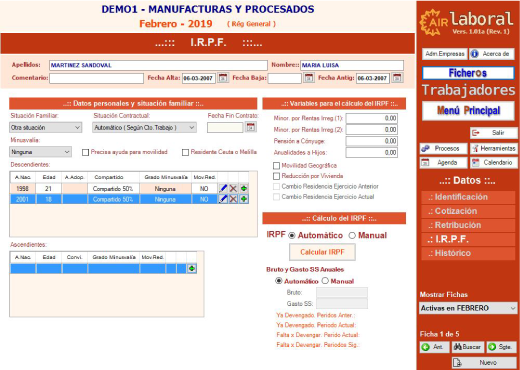Enable Precisa ayuda para movilidad

pos(85,152)
